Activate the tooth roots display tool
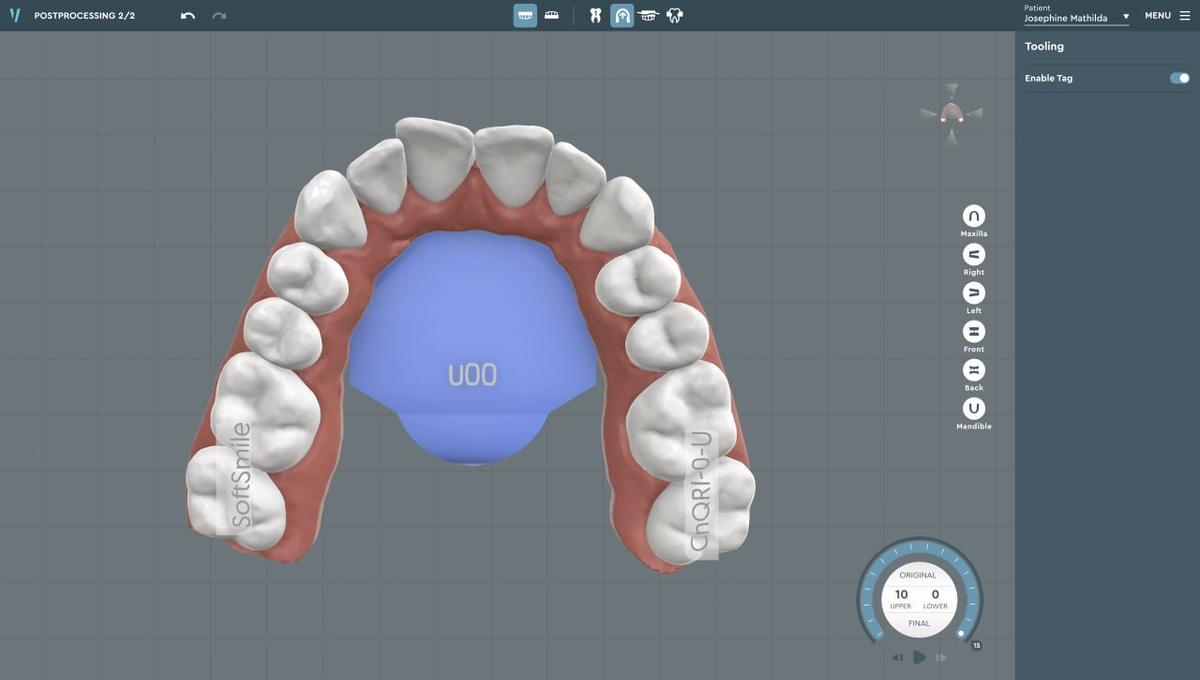 [595, 15]
